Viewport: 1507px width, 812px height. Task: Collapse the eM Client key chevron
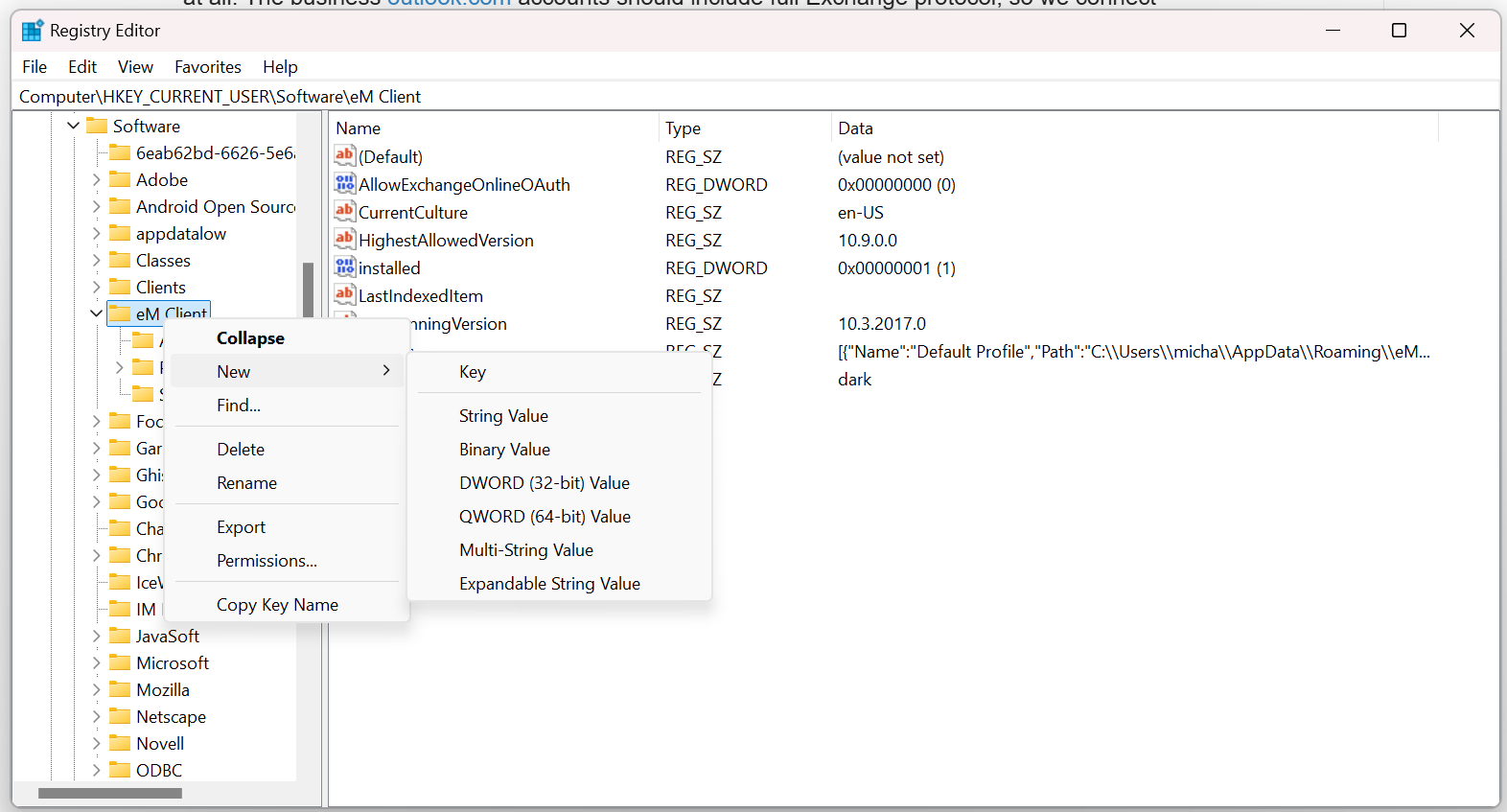point(96,313)
